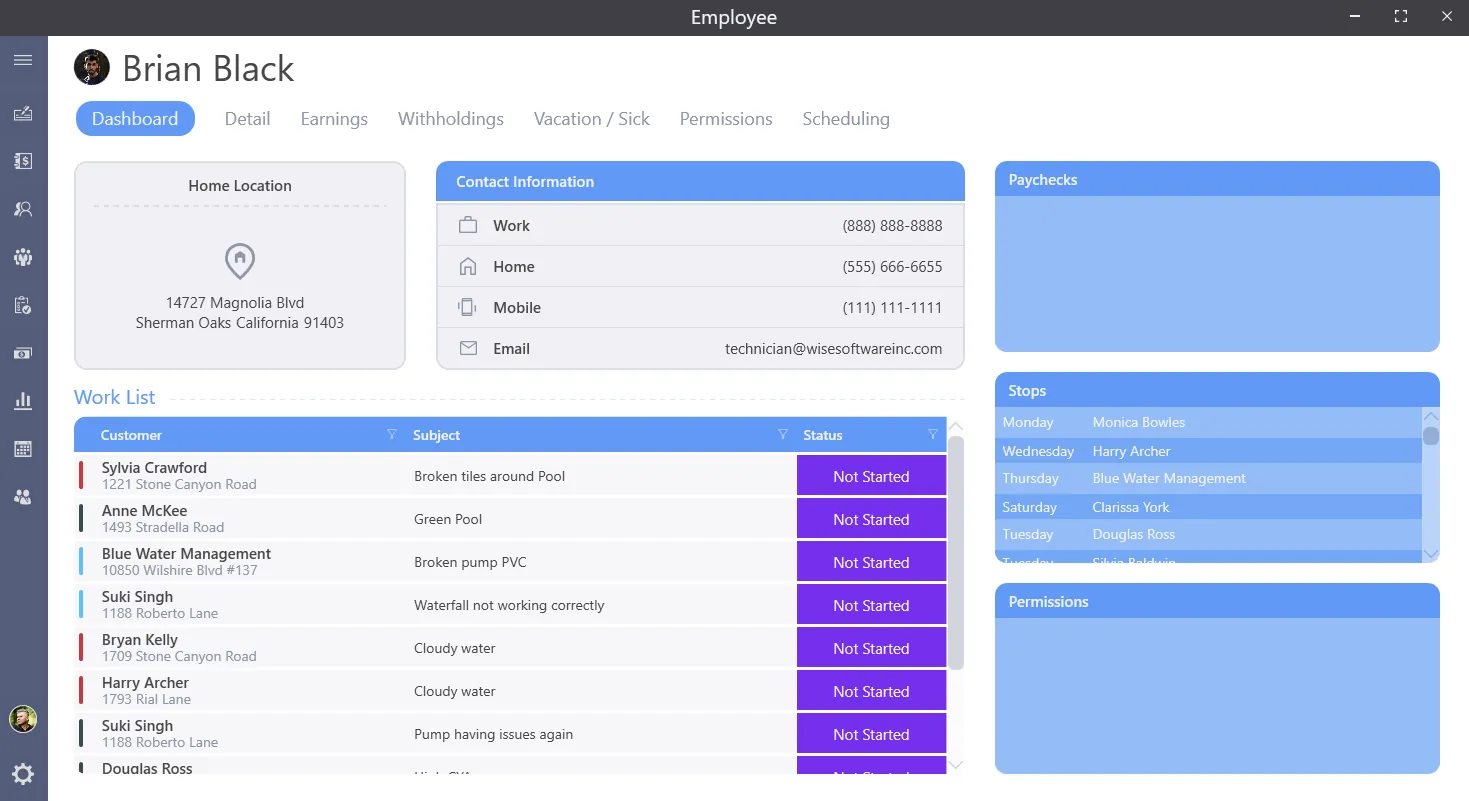Select the bar chart reports icon
Screen dimensions: 1469x801
23,400
